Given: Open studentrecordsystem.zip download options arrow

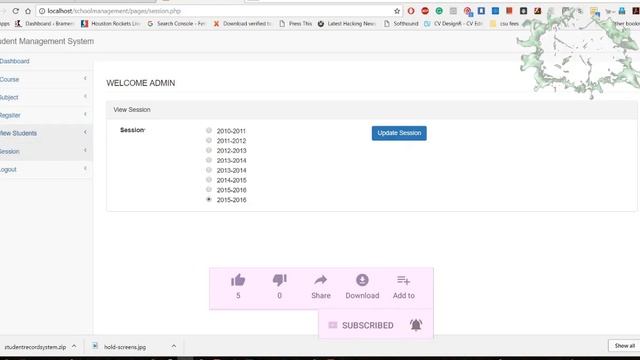Looking at the screenshot, I should [x=74, y=346].
